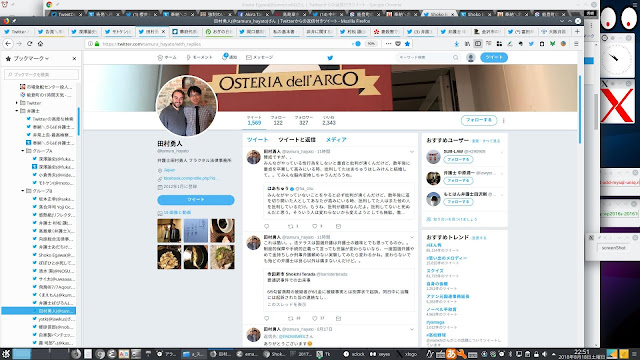Click ツイート button under profile bio

pos(196,200)
